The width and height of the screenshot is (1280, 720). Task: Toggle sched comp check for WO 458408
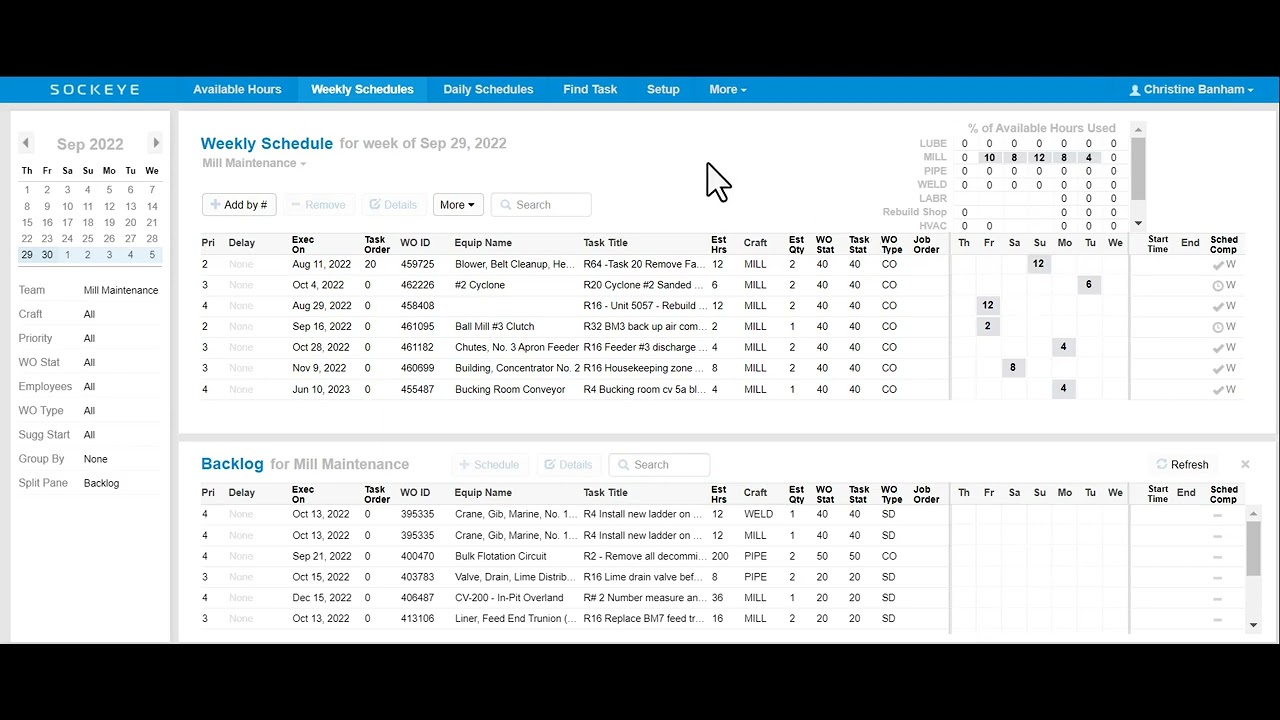coord(1218,306)
